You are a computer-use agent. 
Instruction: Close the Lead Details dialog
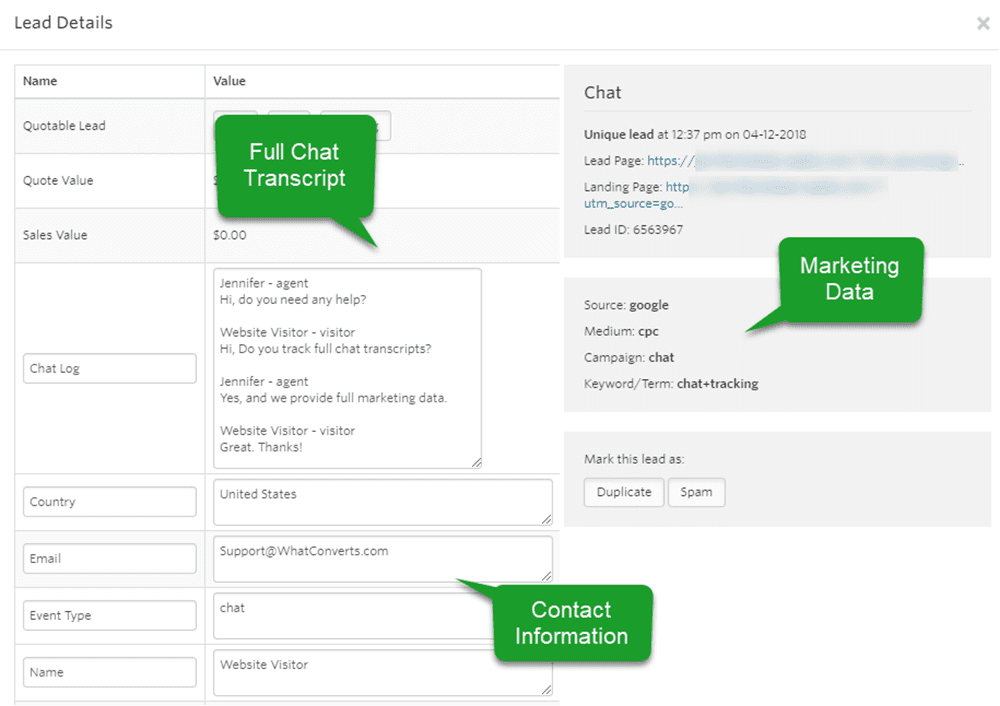tap(983, 24)
